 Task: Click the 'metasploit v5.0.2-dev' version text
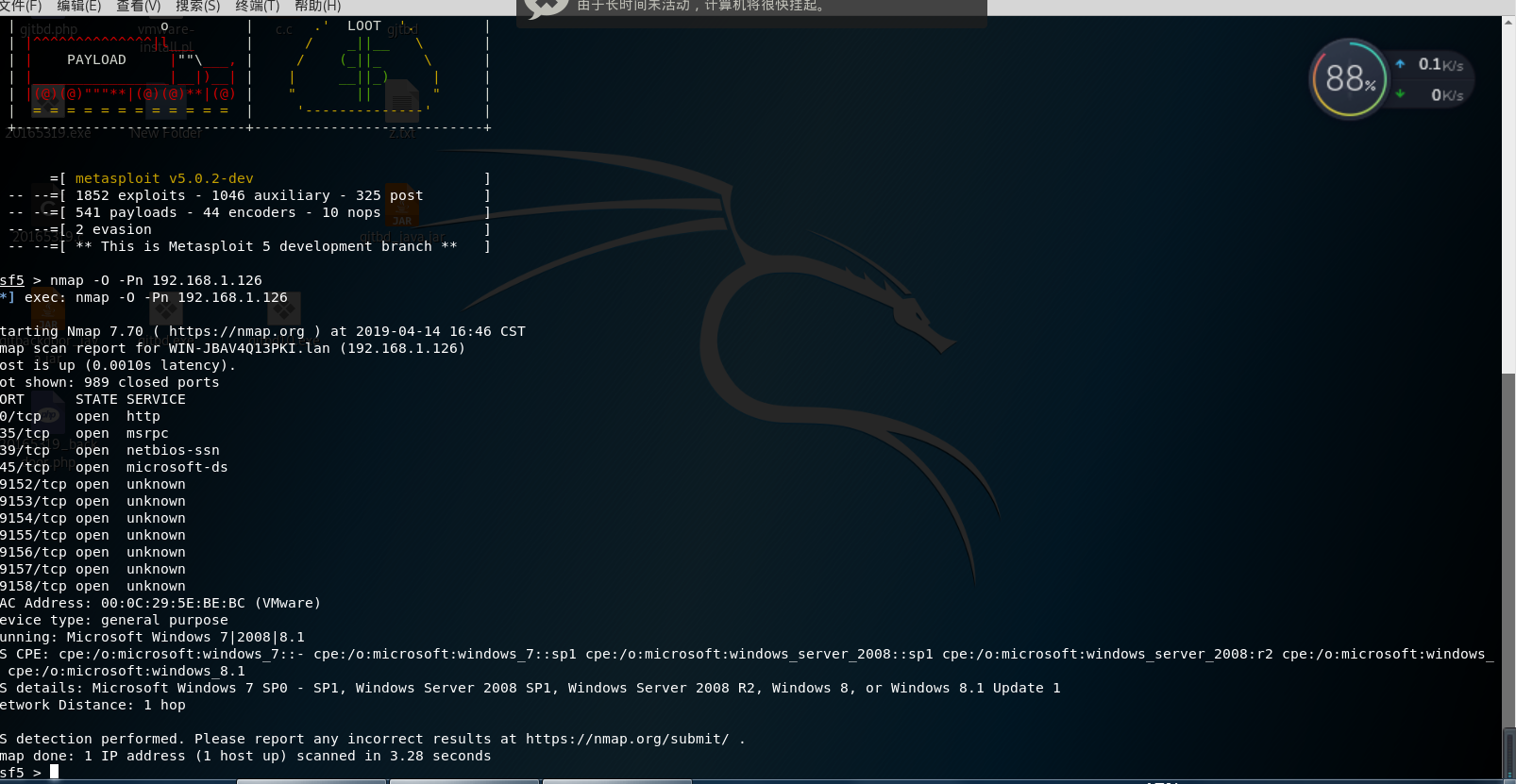pyautogui.click(x=164, y=178)
